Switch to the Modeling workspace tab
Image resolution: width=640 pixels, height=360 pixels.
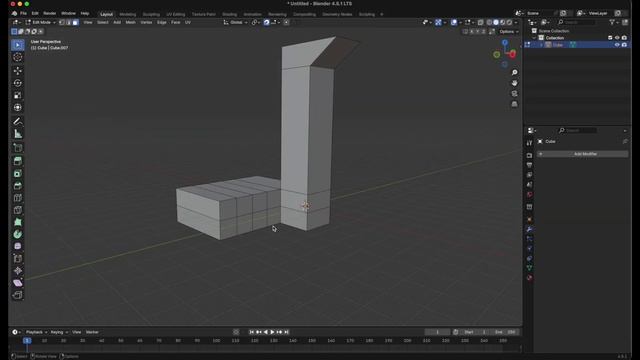click(127, 14)
